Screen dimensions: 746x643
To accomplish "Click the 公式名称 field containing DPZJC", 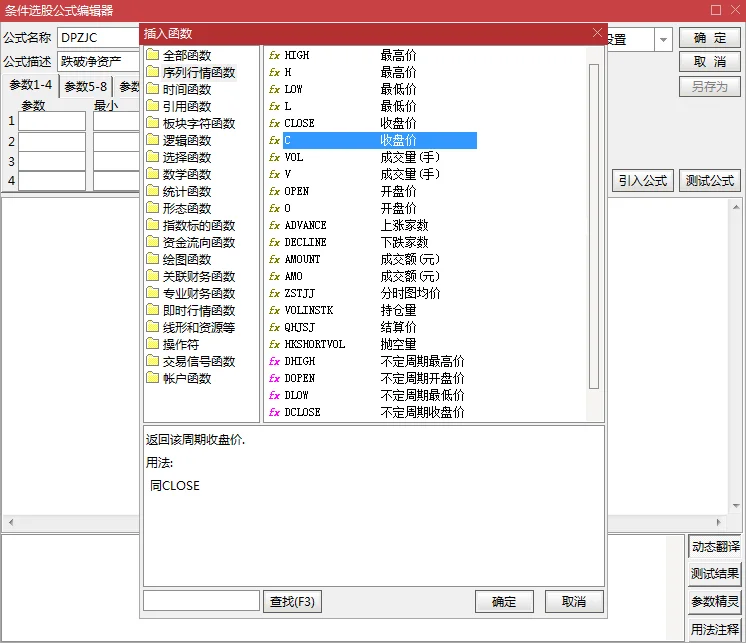I will [x=98, y=38].
